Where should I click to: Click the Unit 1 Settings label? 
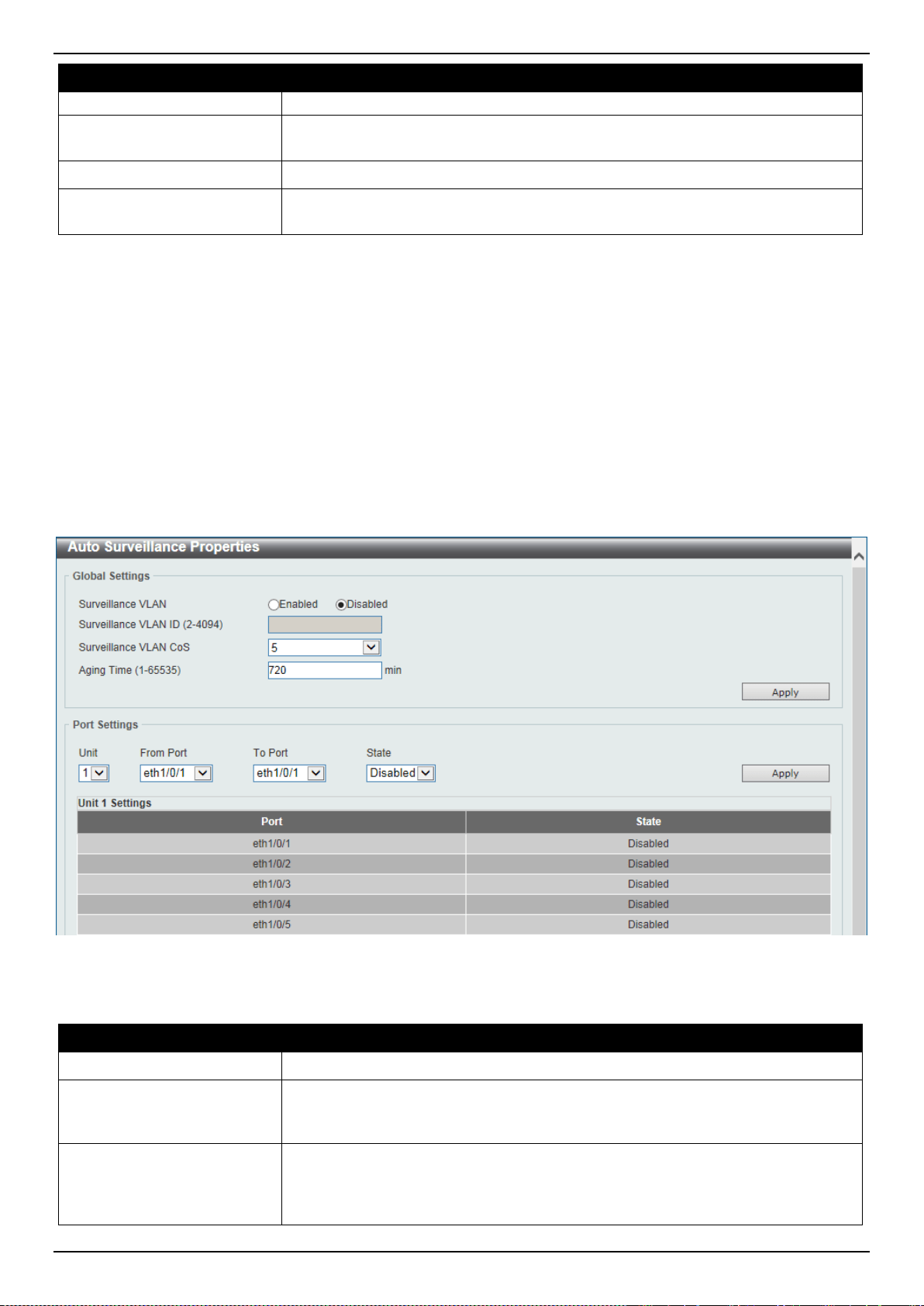[115, 803]
